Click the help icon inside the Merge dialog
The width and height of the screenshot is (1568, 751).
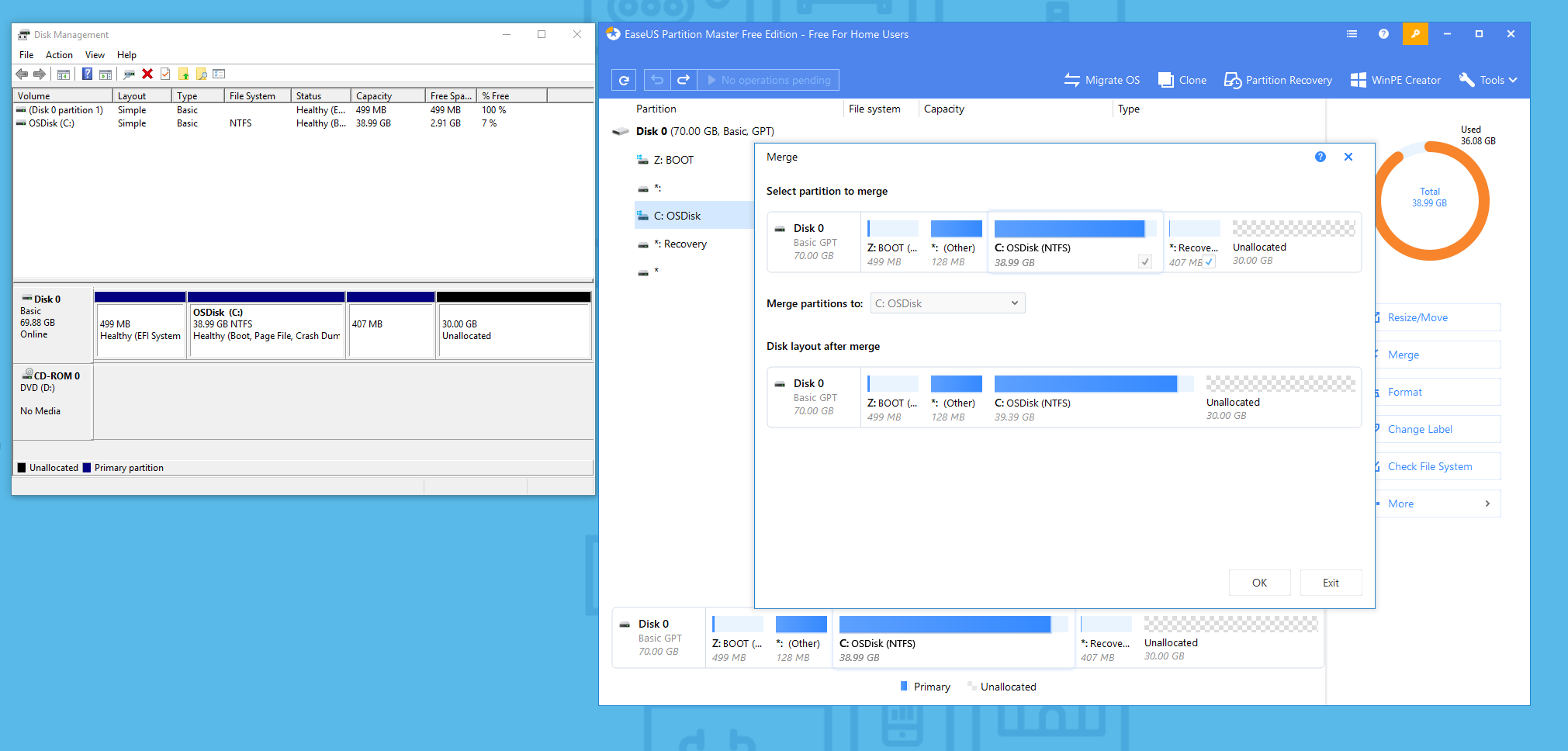[1320, 157]
